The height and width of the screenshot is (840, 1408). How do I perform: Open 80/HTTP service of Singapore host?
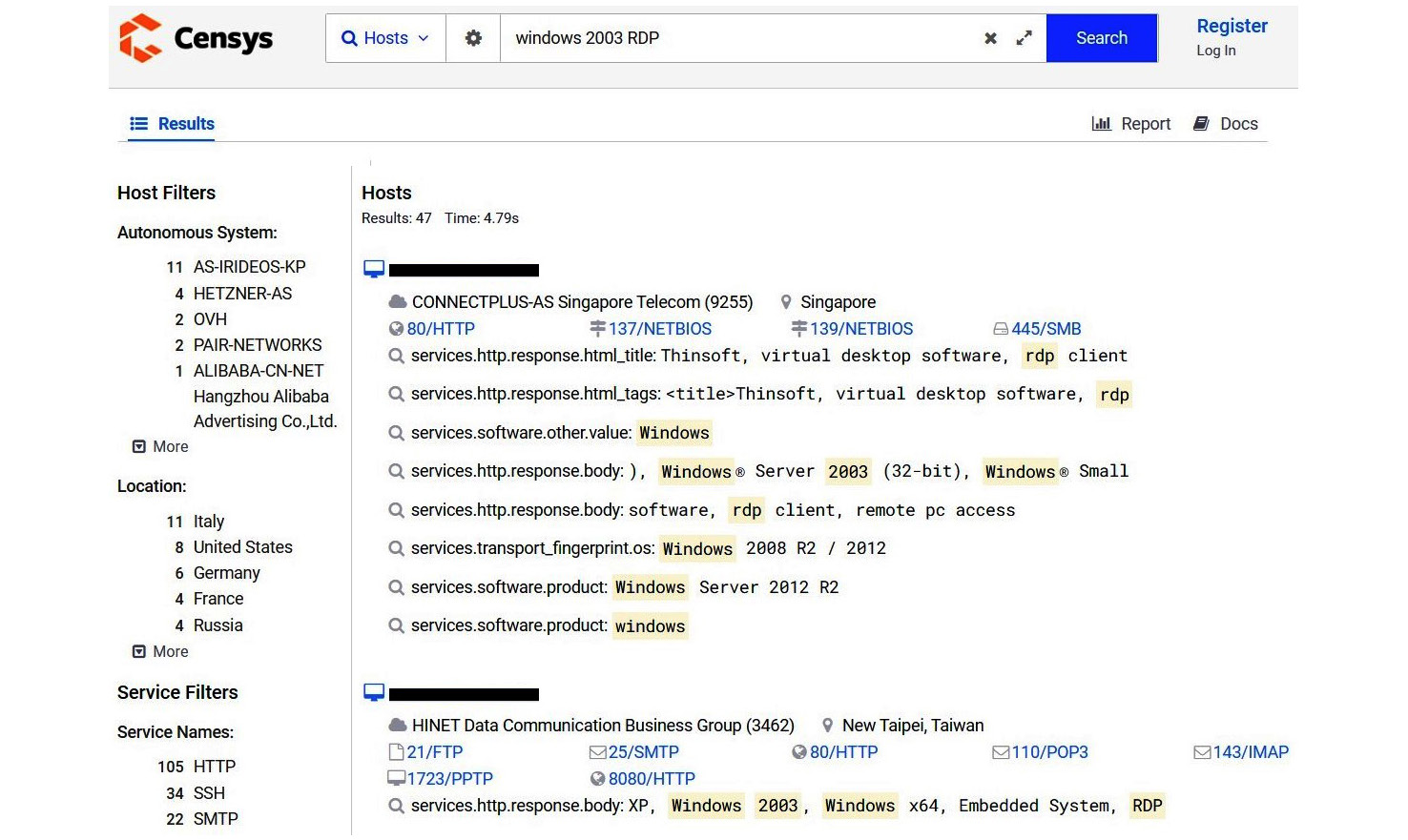coord(441,329)
